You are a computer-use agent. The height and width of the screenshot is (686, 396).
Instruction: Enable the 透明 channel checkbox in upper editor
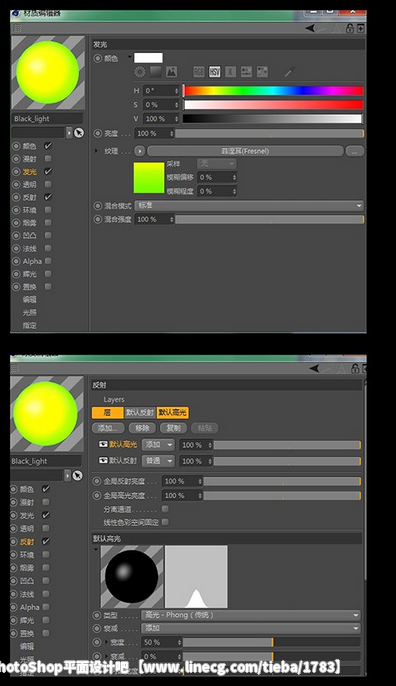click(x=48, y=184)
